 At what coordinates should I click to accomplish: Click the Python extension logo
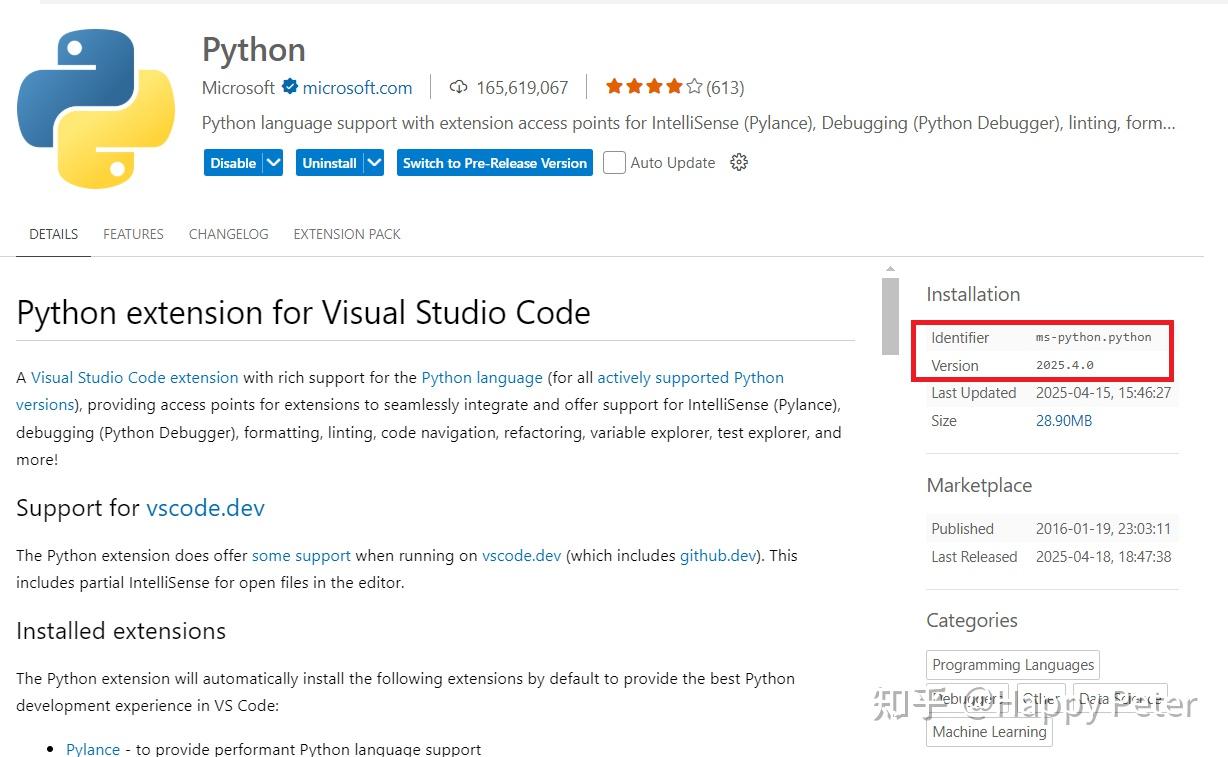[x=96, y=109]
